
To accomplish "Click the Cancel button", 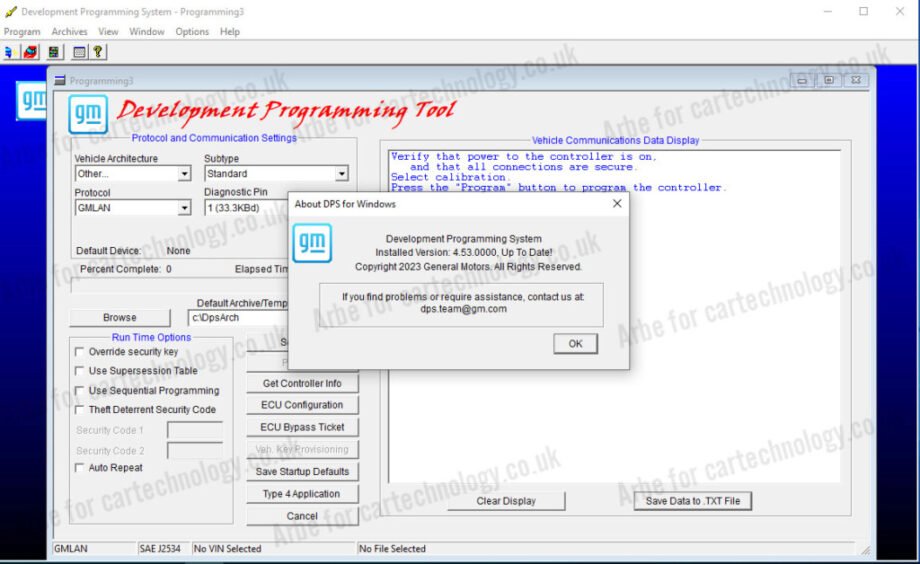I will coord(302,516).
